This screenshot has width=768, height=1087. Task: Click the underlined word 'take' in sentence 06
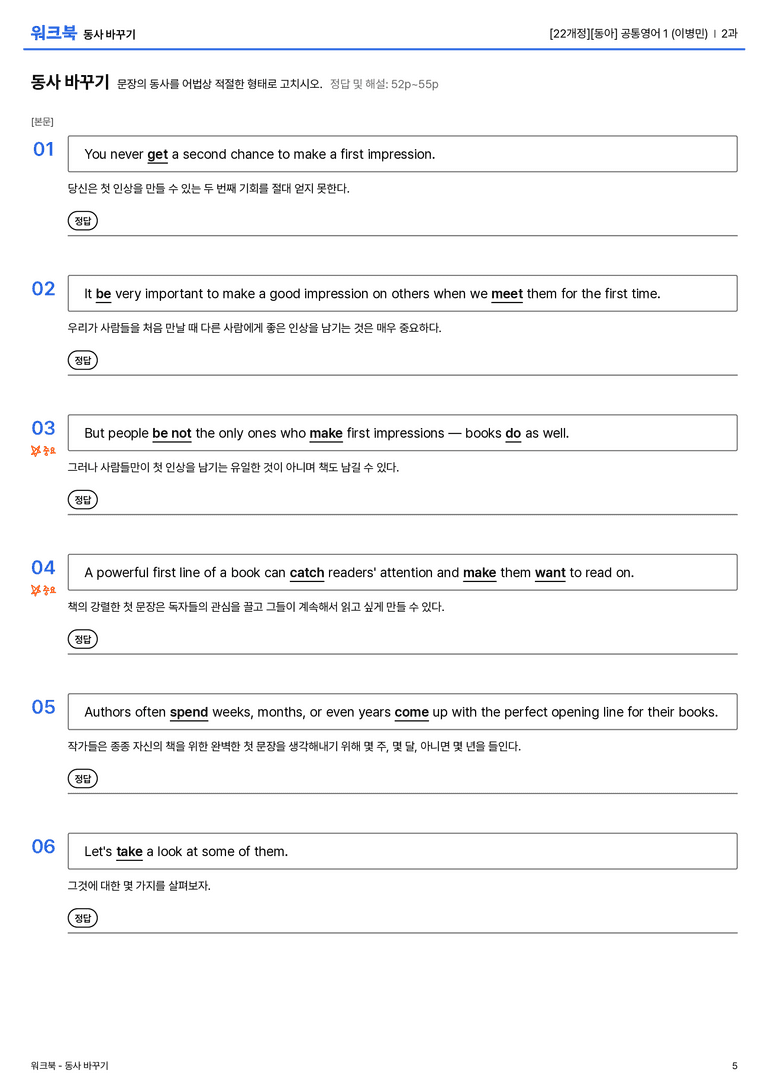click(x=130, y=851)
